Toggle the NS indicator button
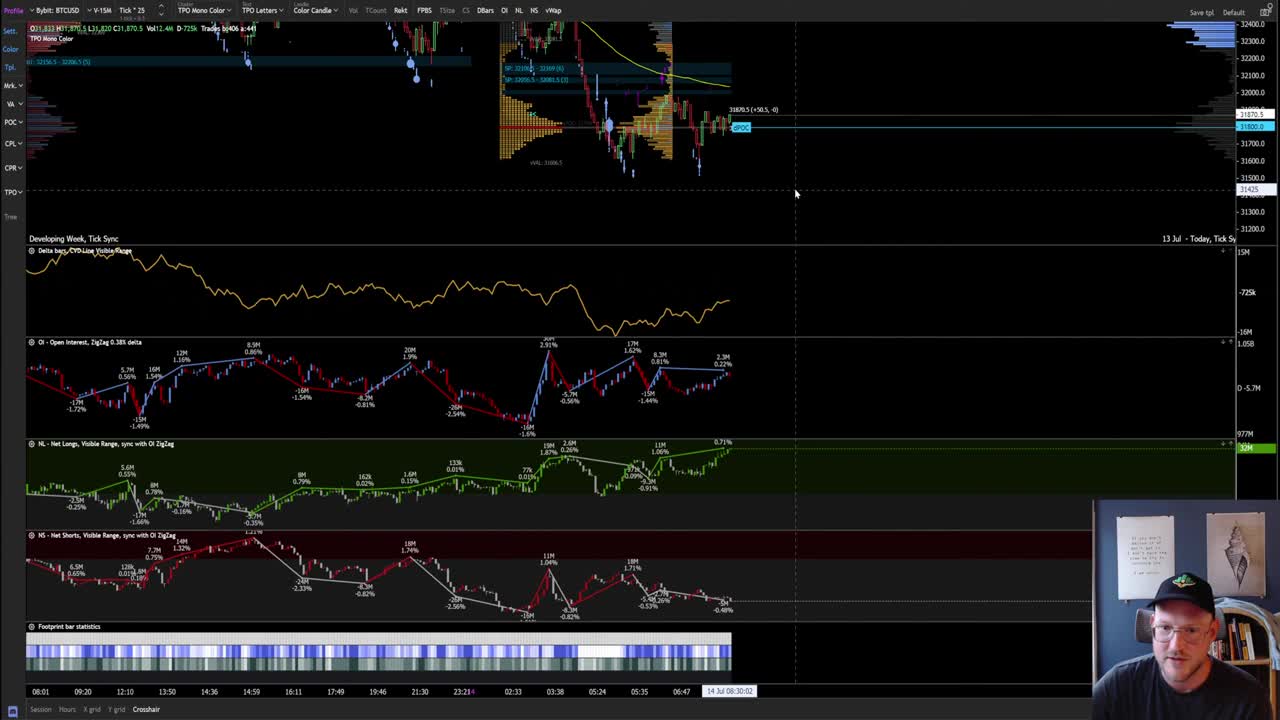 pyautogui.click(x=534, y=10)
